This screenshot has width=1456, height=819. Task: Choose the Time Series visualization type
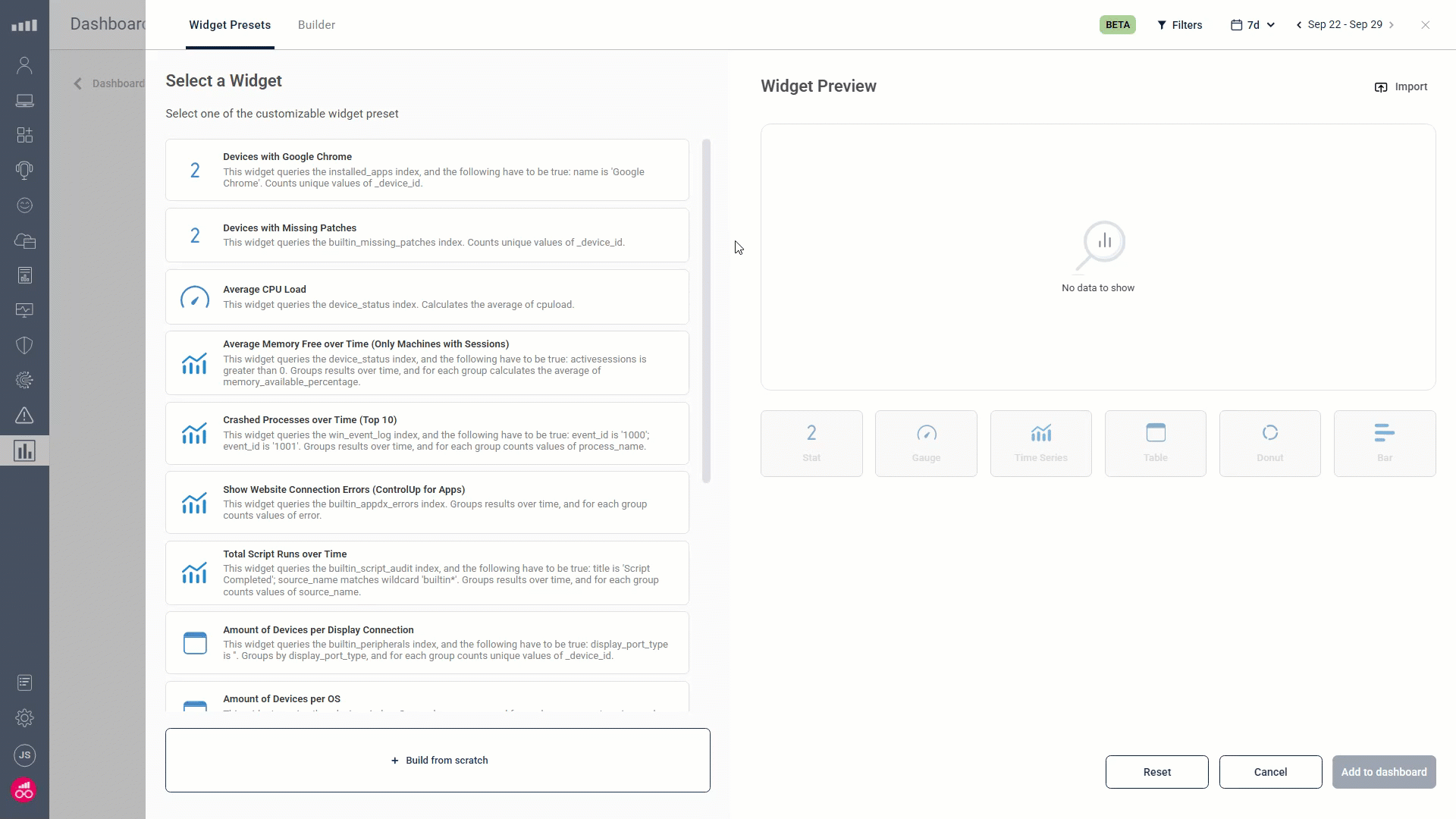1040,444
